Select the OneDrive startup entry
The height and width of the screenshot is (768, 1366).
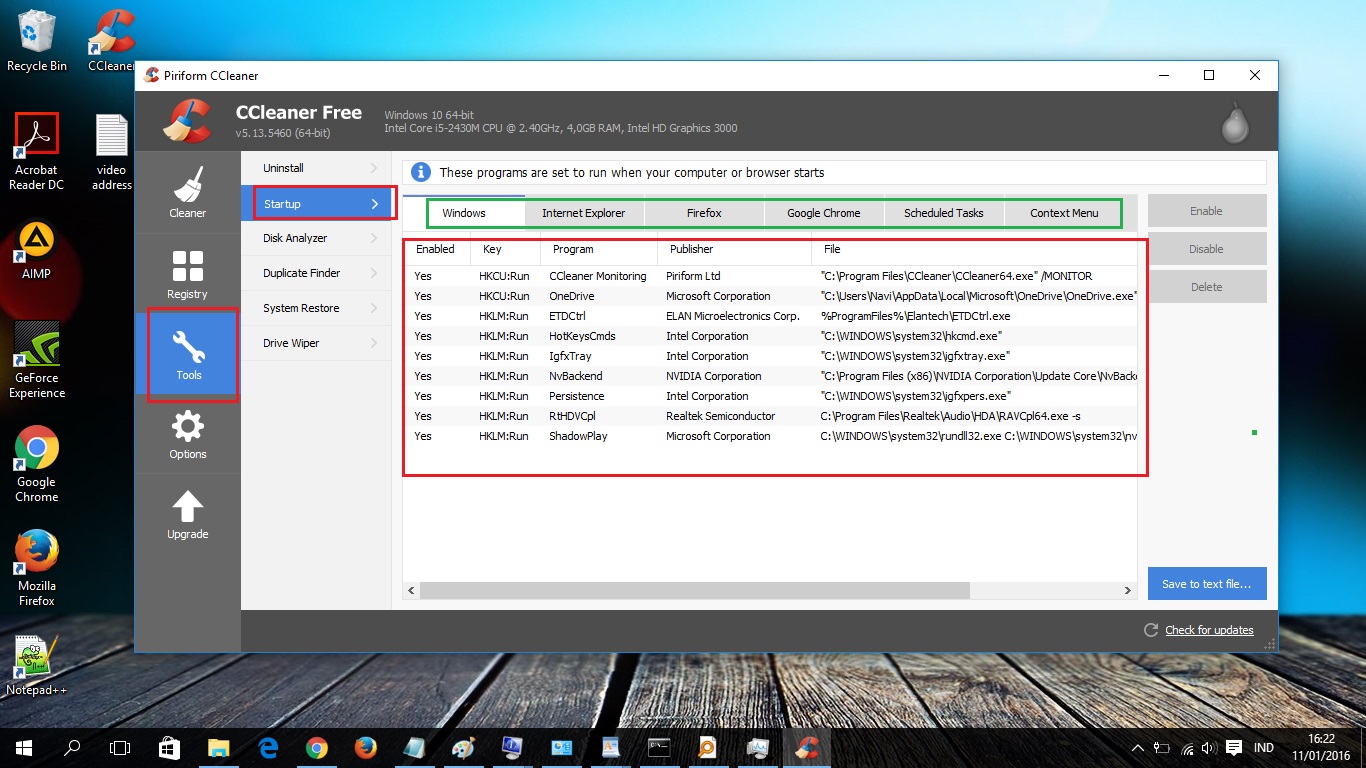click(x=770, y=296)
